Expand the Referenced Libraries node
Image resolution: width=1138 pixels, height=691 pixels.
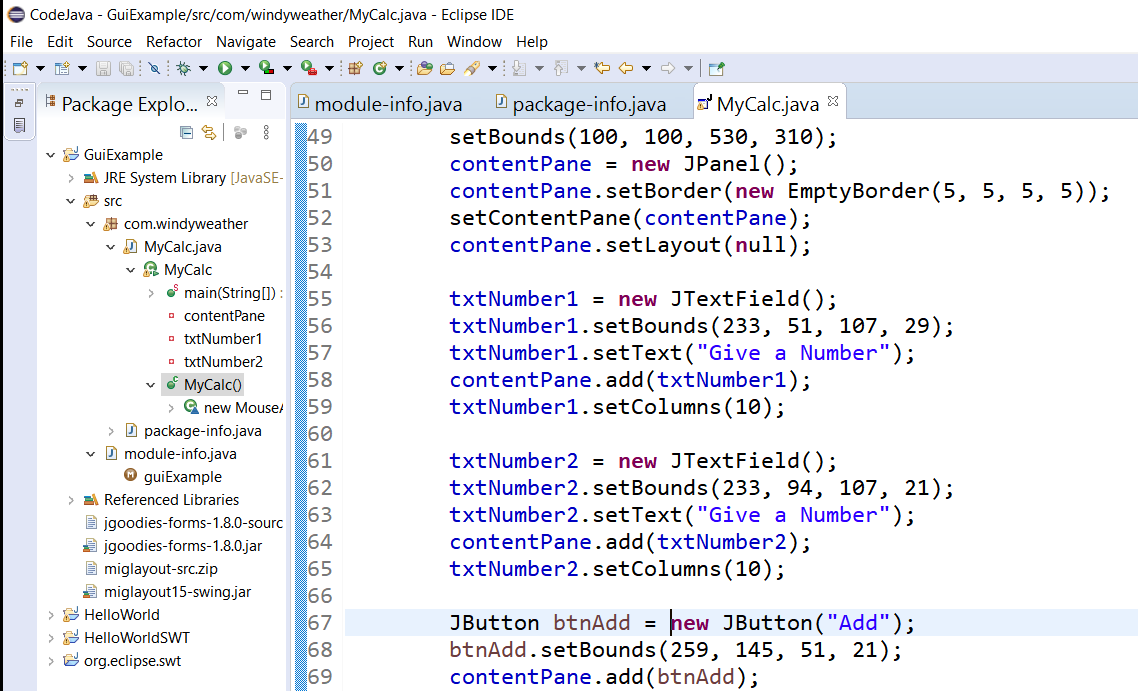click(71, 500)
